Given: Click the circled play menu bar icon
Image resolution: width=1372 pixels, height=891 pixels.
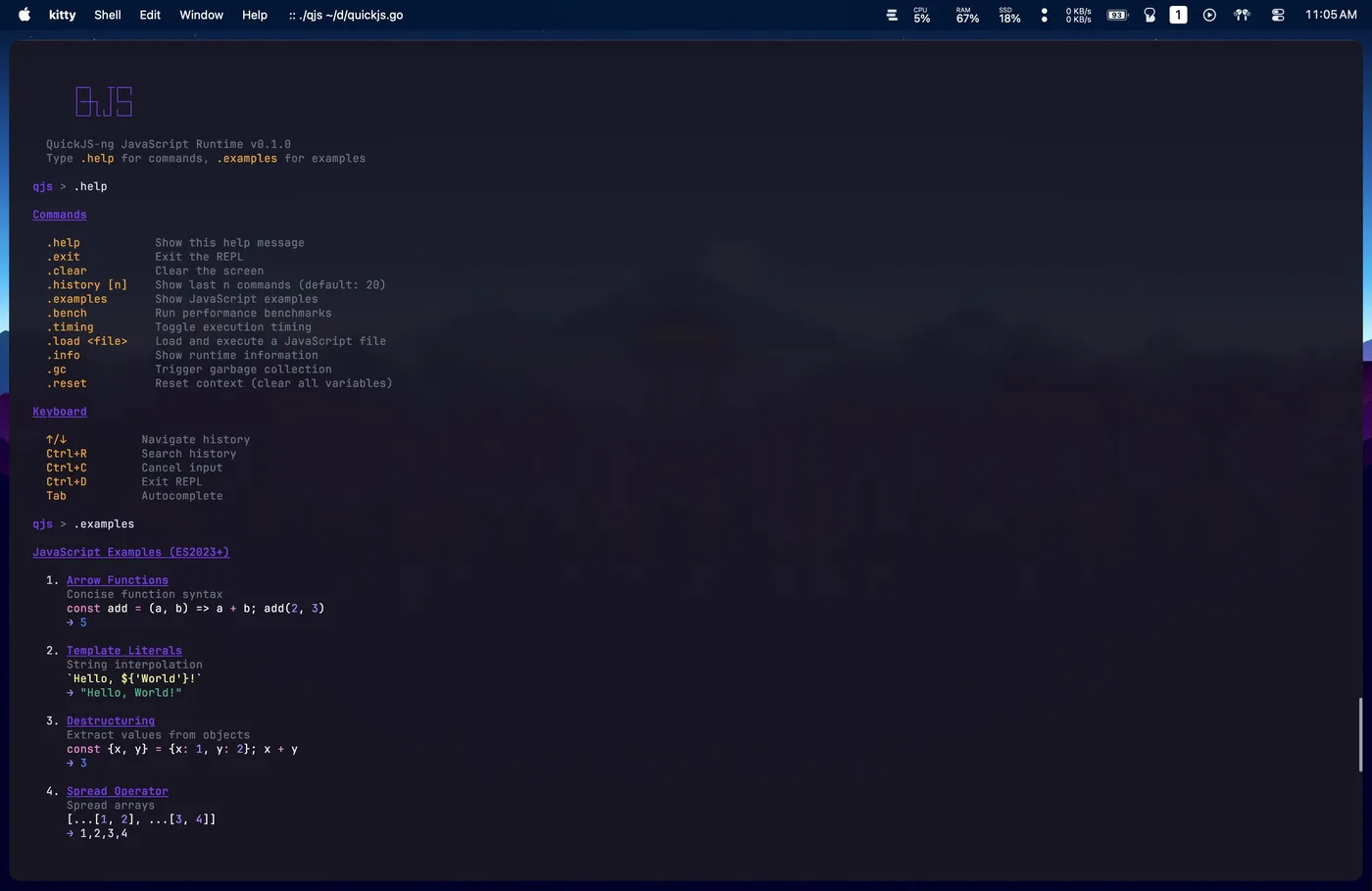Looking at the screenshot, I should pyautogui.click(x=1209, y=15).
